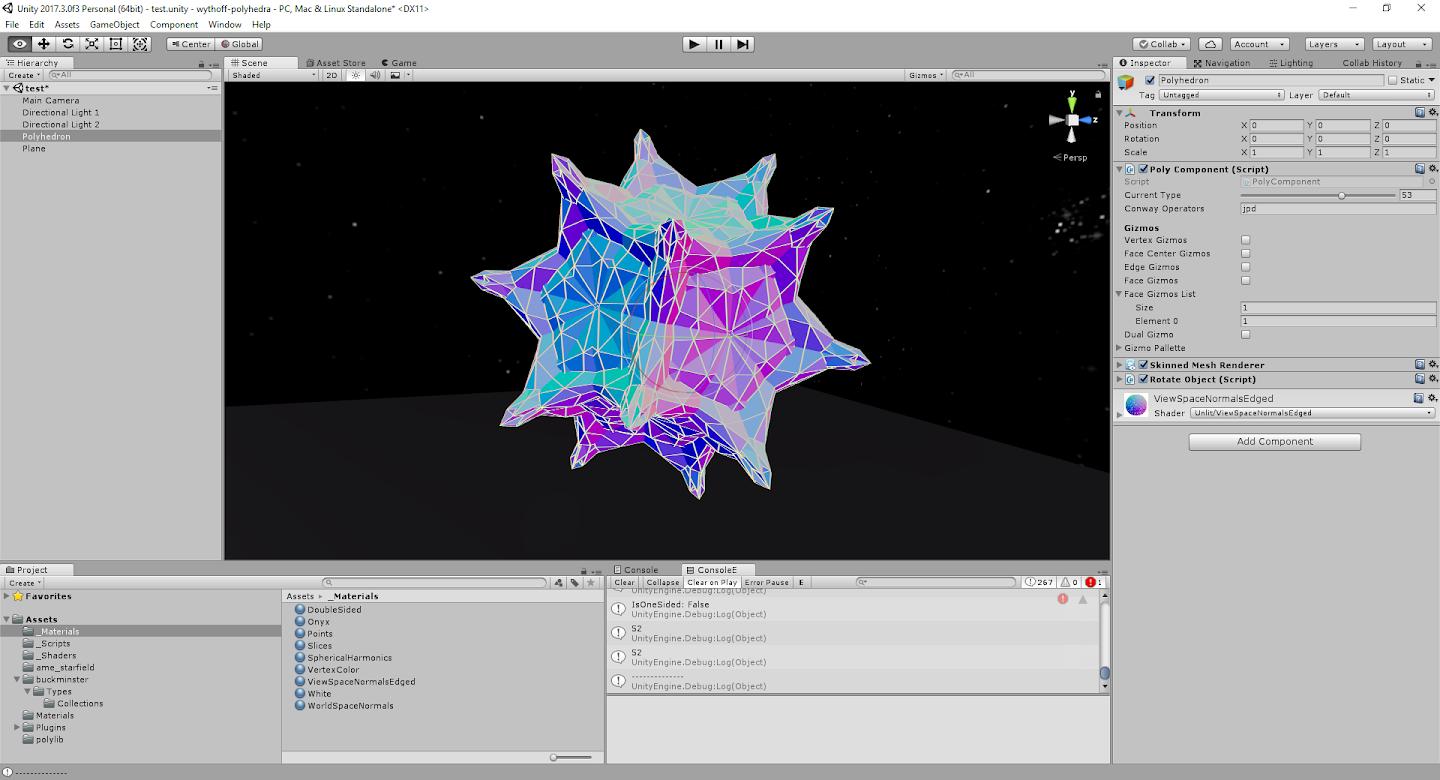Viewport: 1440px width, 780px height.
Task: Disable Poly Component script checkbox
Action: coord(1143,169)
